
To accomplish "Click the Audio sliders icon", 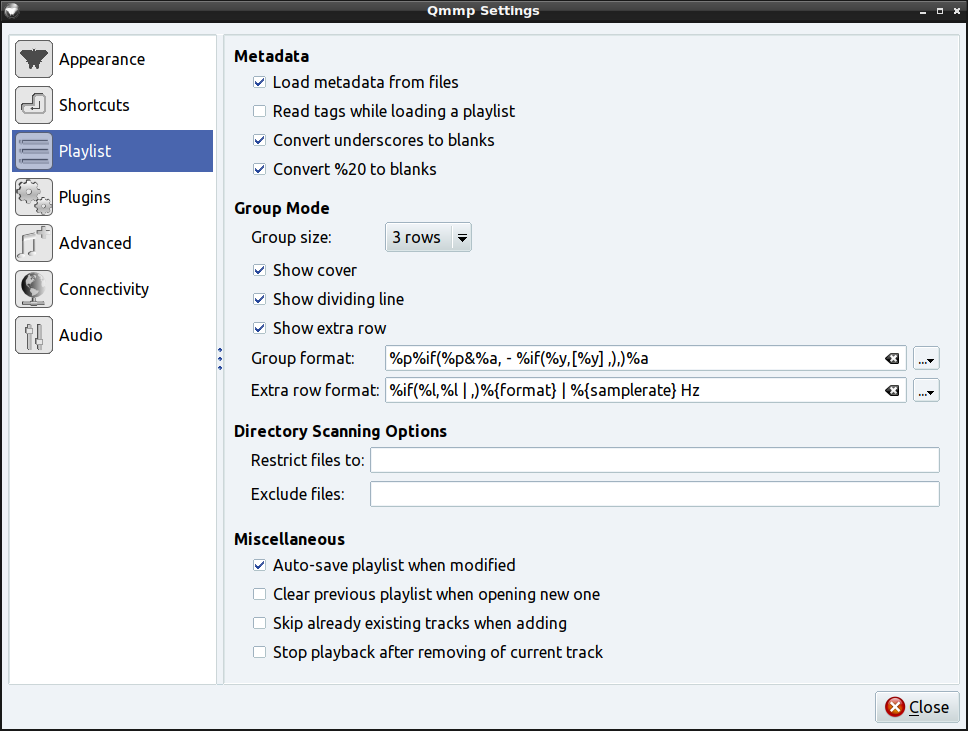I will (x=34, y=336).
